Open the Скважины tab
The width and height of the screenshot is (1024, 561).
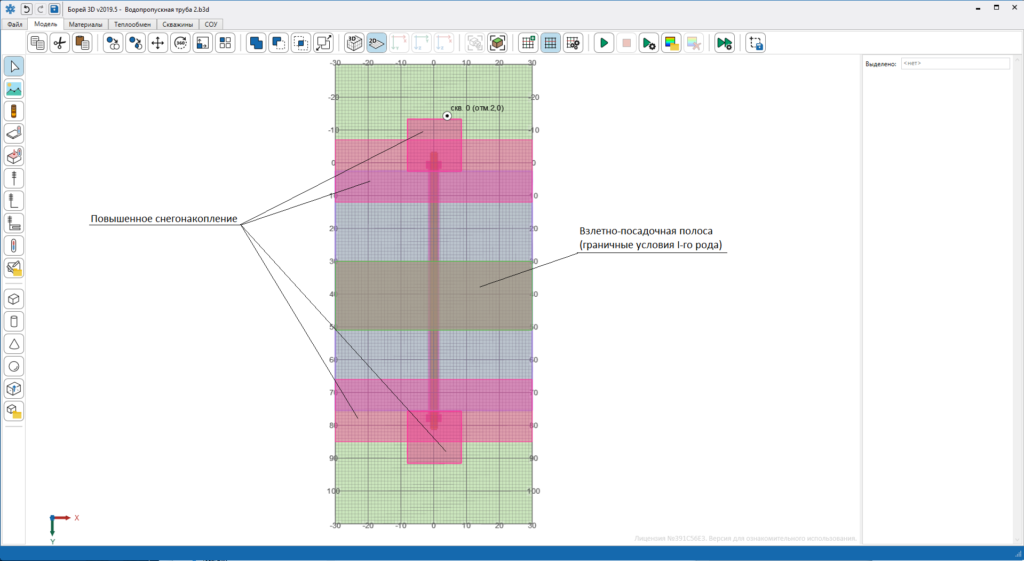(x=178, y=24)
